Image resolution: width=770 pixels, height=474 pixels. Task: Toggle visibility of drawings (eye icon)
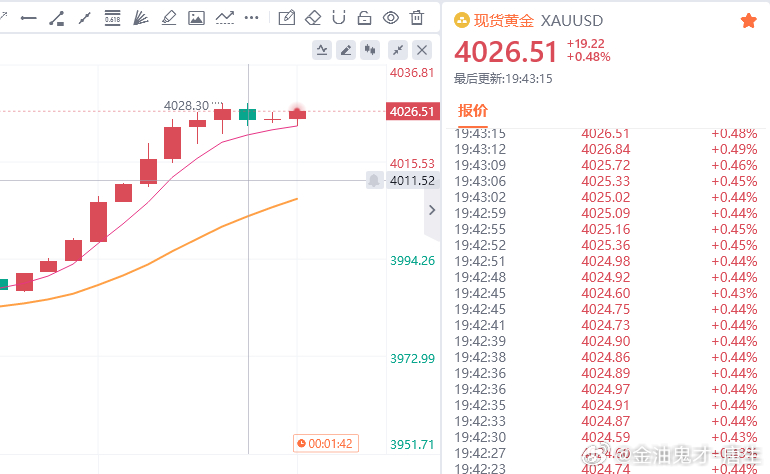pos(391,18)
